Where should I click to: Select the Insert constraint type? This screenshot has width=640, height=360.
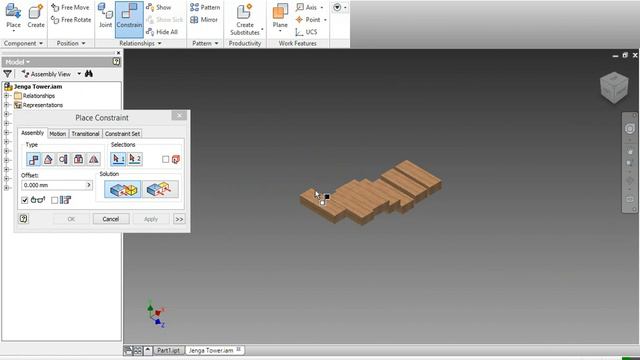pos(79,159)
